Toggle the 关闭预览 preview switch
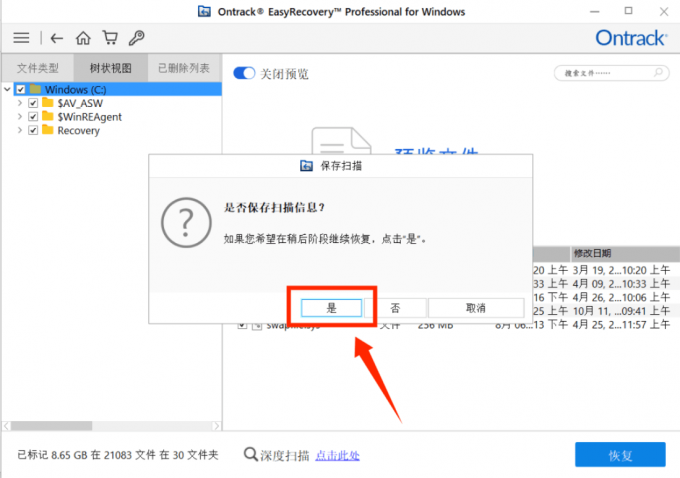The image size is (680, 478). point(244,73)
